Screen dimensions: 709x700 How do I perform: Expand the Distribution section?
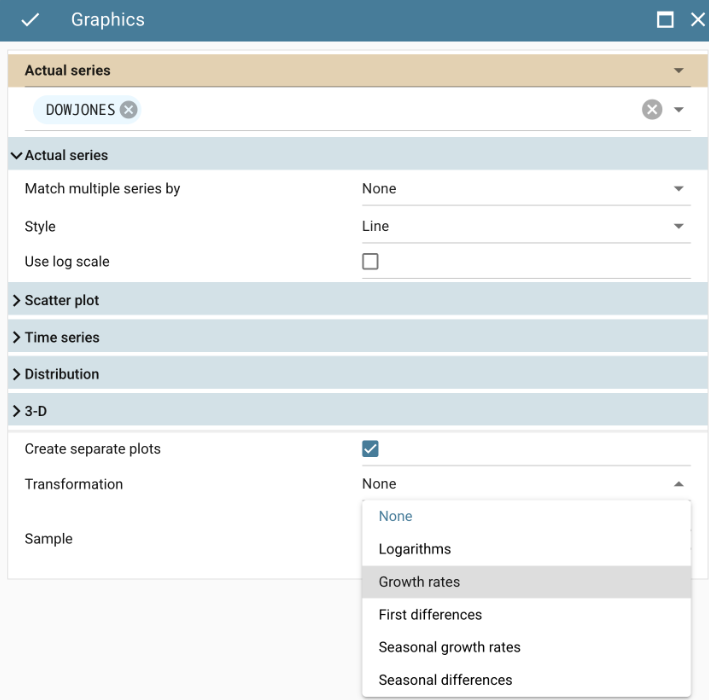point(60,374)
